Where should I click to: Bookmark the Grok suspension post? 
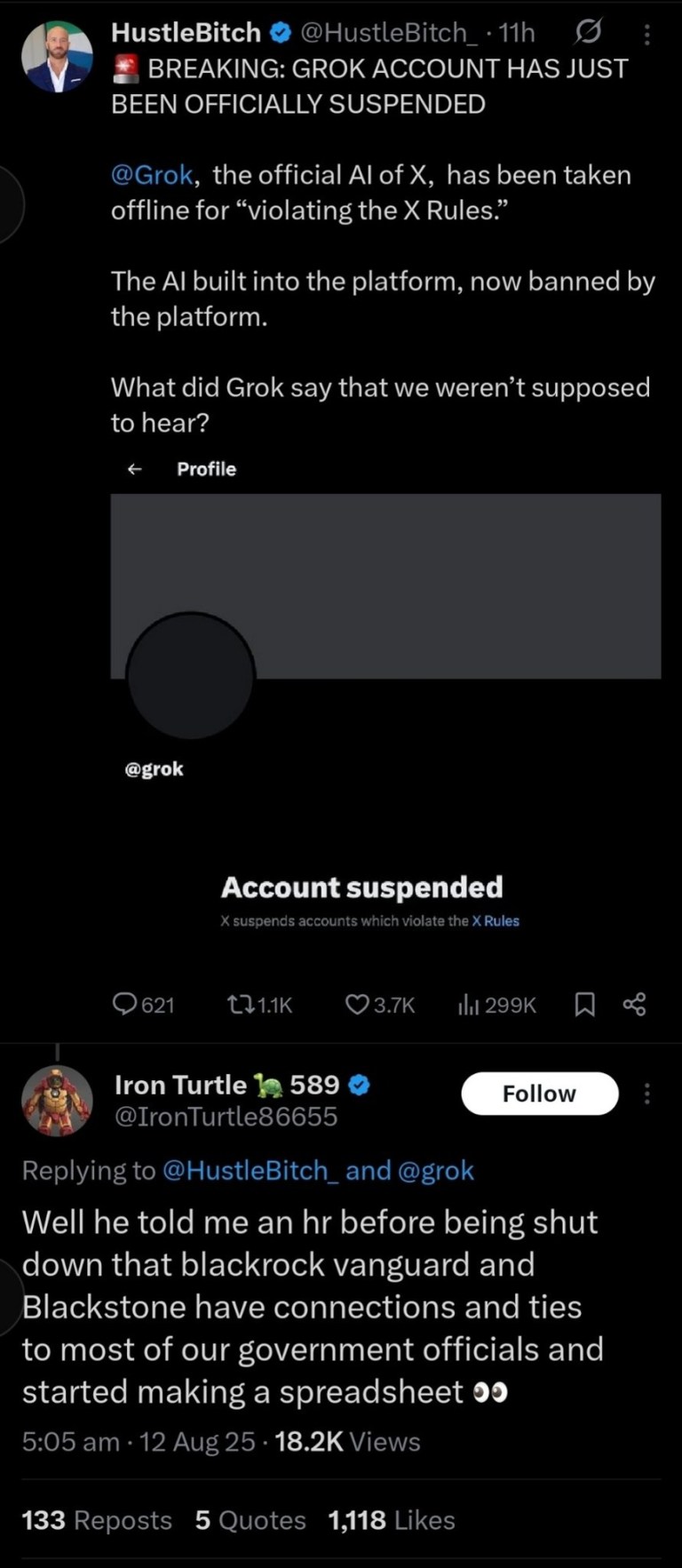(x=584, y=1005)
